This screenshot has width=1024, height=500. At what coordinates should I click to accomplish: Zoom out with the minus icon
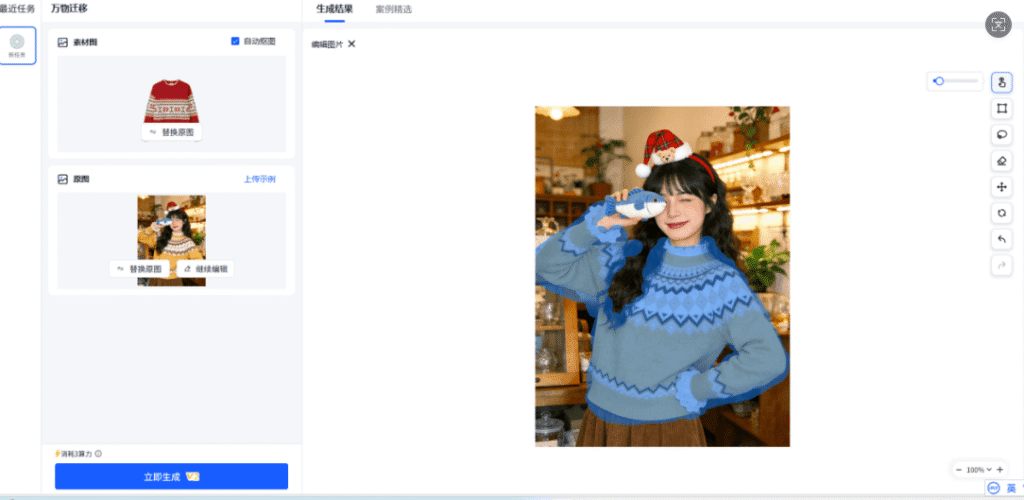tap(959, 469)
